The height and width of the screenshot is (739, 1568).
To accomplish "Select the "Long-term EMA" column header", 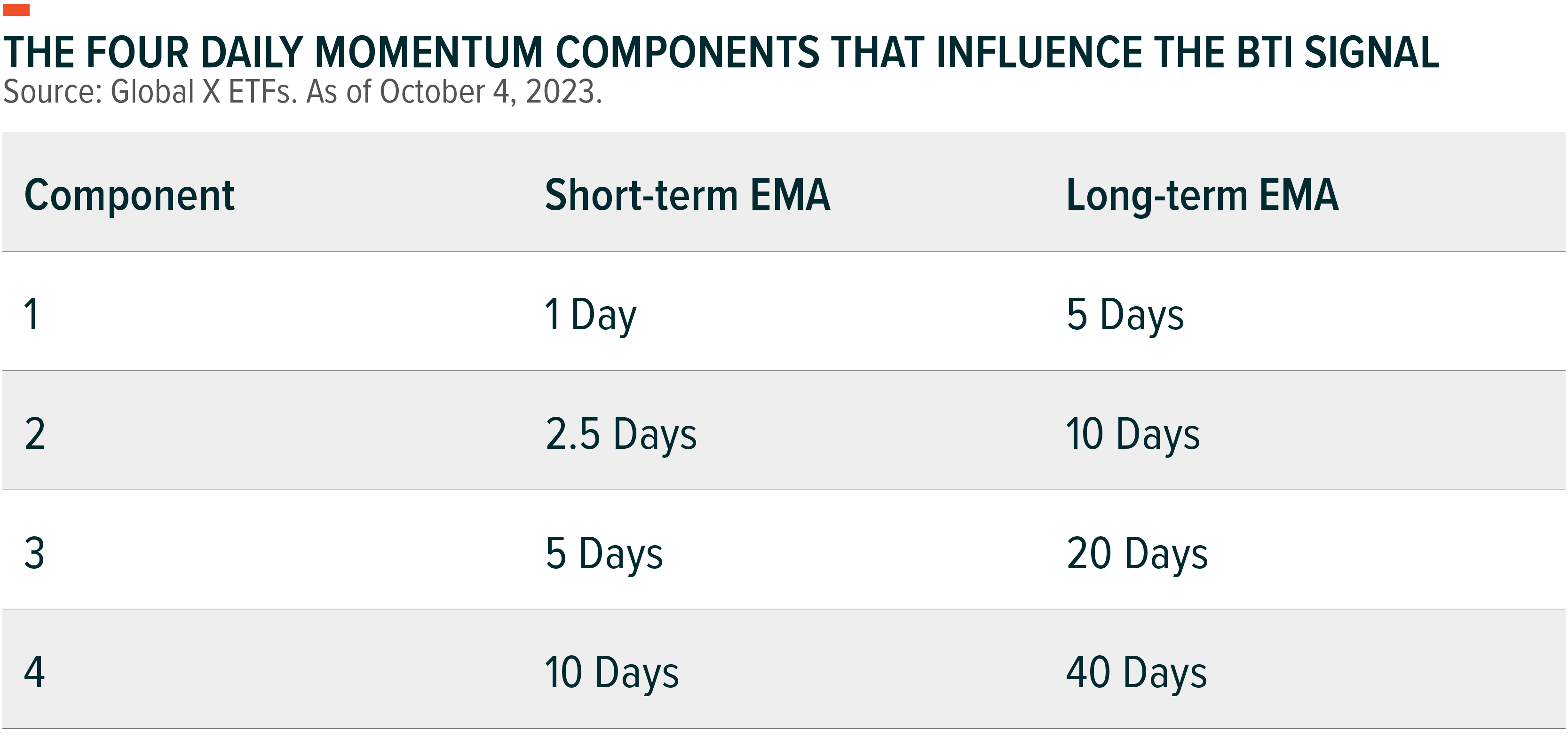I will tap(1202, 195).
